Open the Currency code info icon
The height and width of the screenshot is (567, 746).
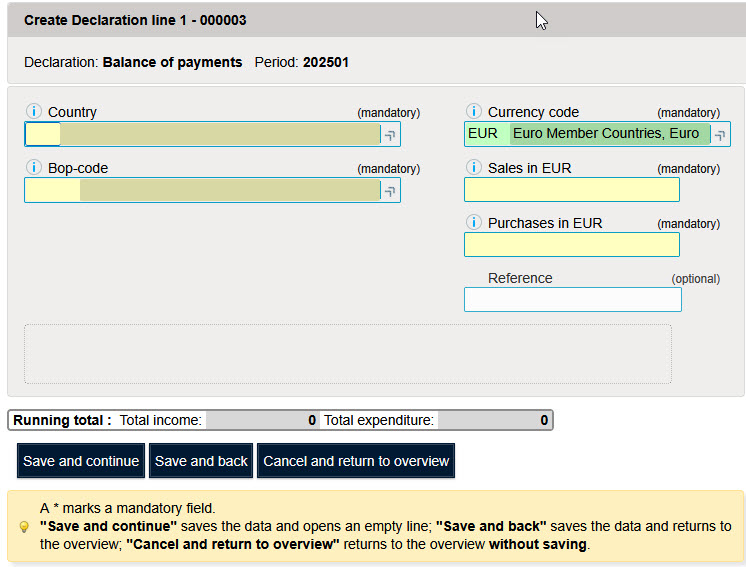[x=473, y=112]
